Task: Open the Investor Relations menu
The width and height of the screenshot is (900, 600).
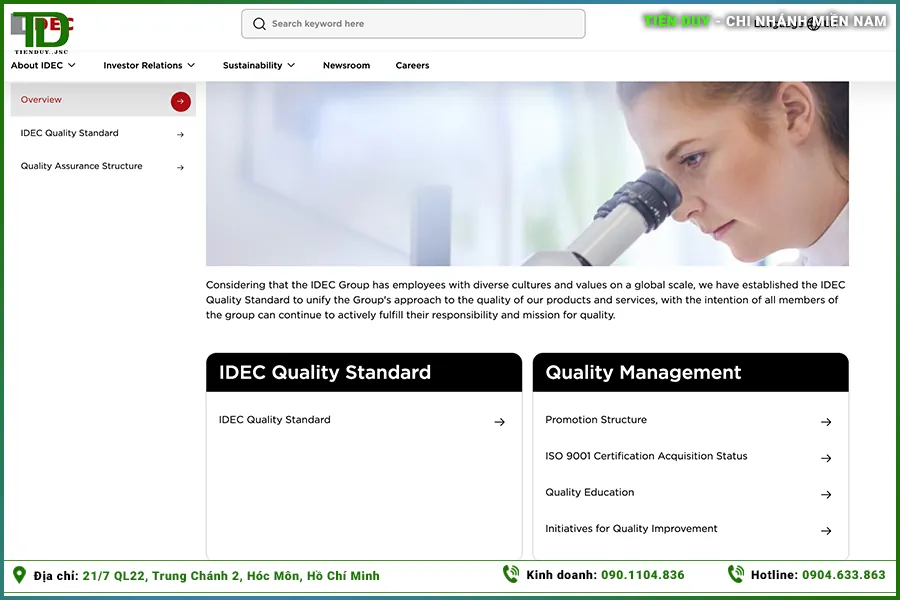Action: [149, 65]
